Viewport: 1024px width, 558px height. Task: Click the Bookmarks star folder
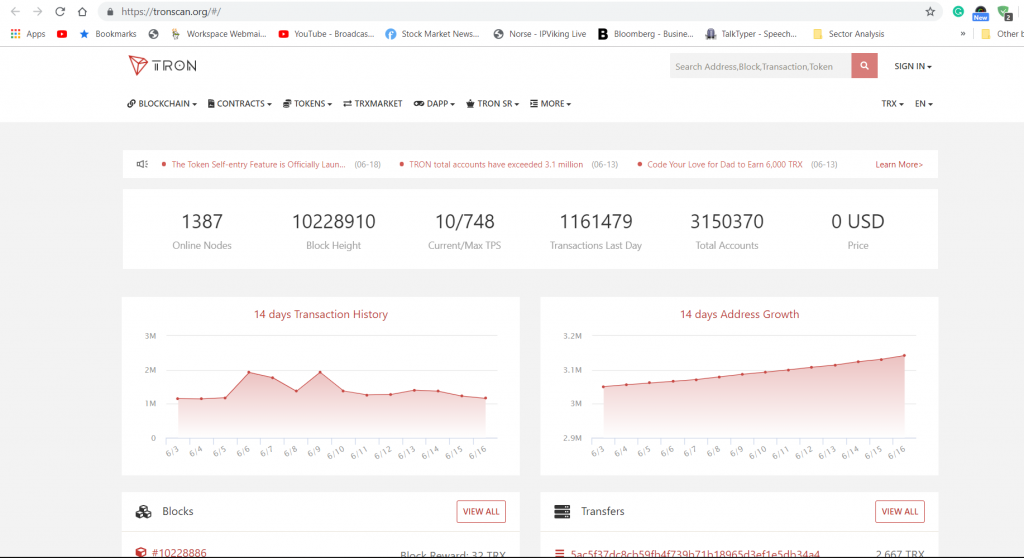point(108,34)
